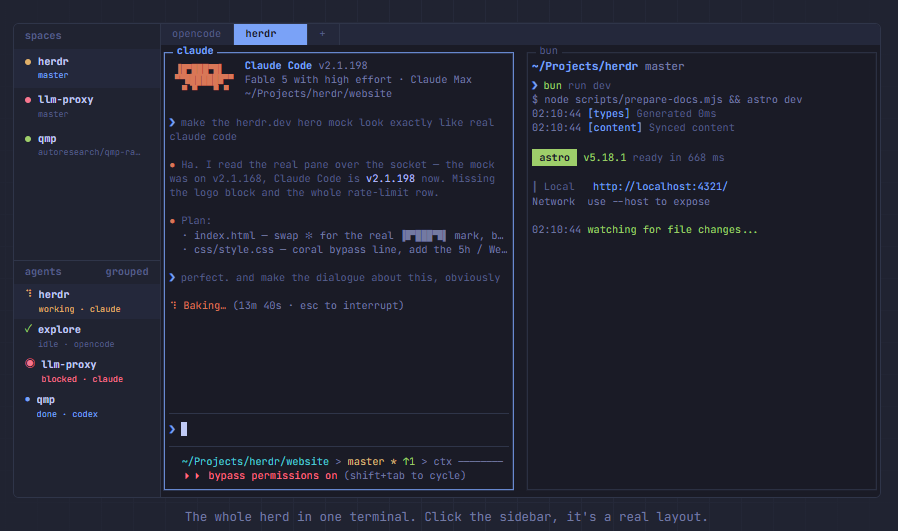898x531 pixels.
Task: Click the red double-arrow bypass icon
Action: (x=192, y=475)
